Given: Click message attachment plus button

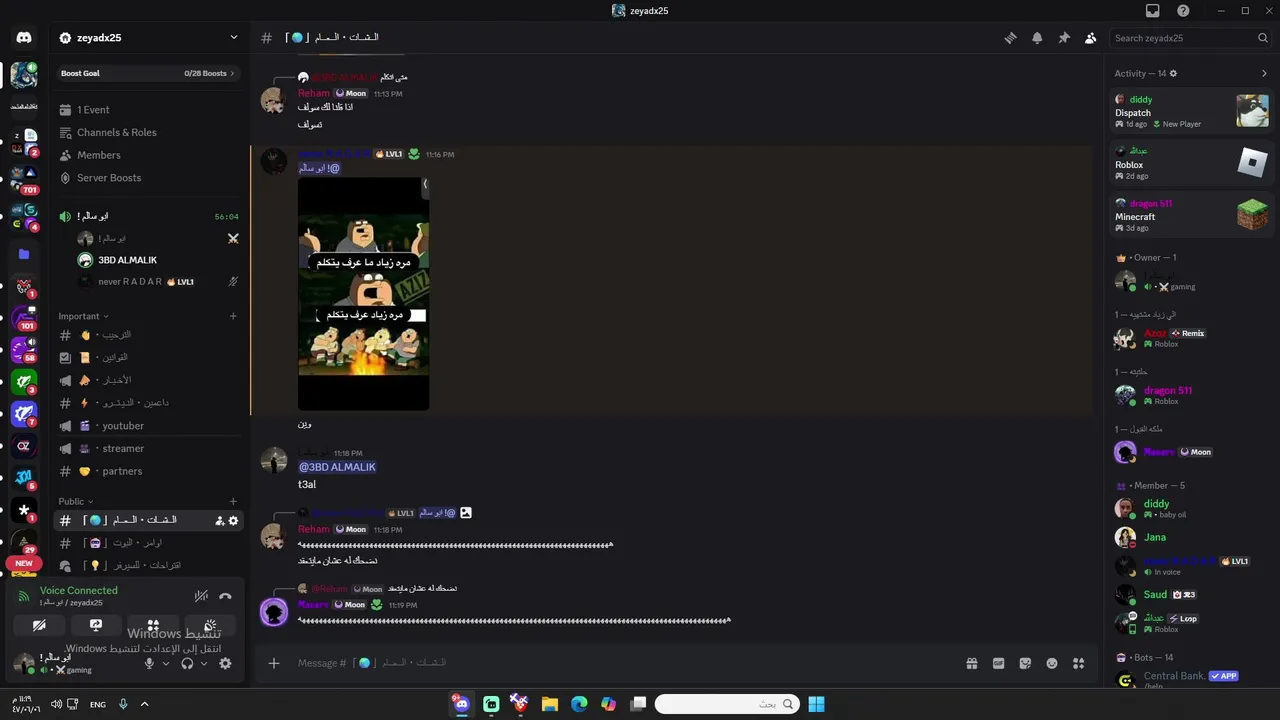Looking at the screenshot, I should [x=273, y=663].
